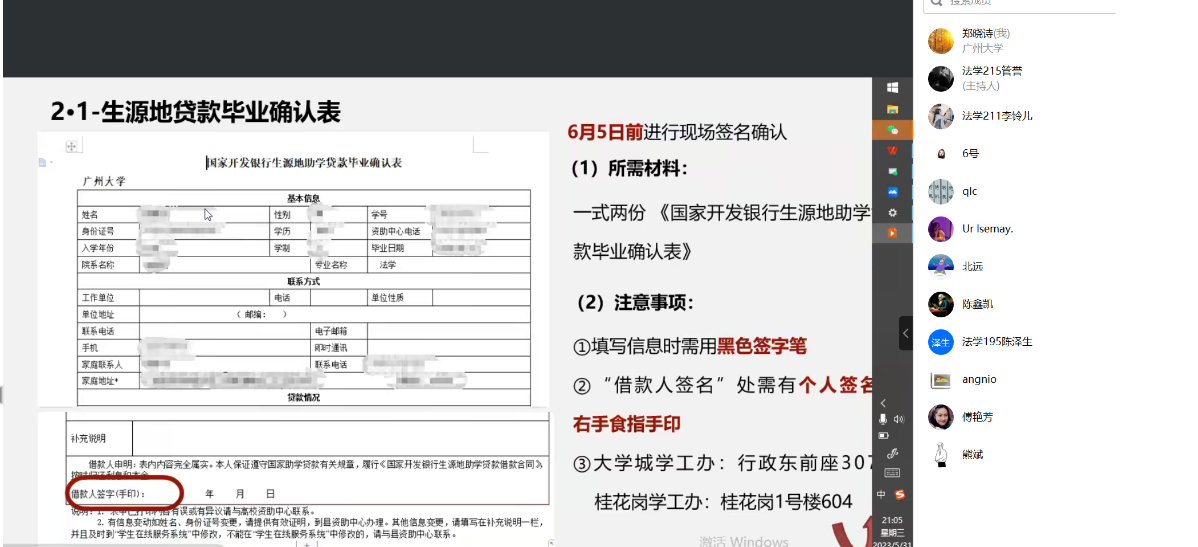This screenshot has height=547, width=1198.
Task: Click the slide title 2•1-生源地贷款毕业确认表
Action: (x=196, y=112)
